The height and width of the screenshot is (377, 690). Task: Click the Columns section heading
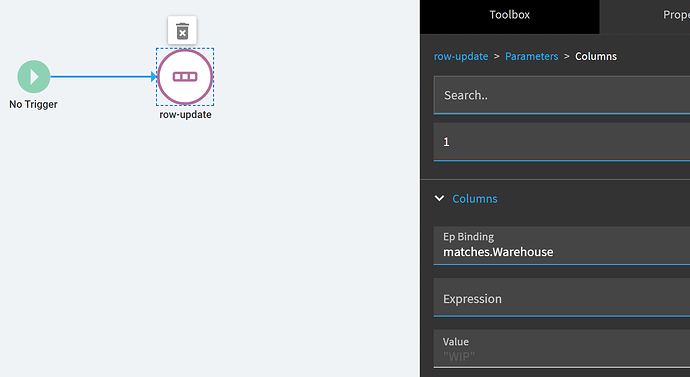475,199
